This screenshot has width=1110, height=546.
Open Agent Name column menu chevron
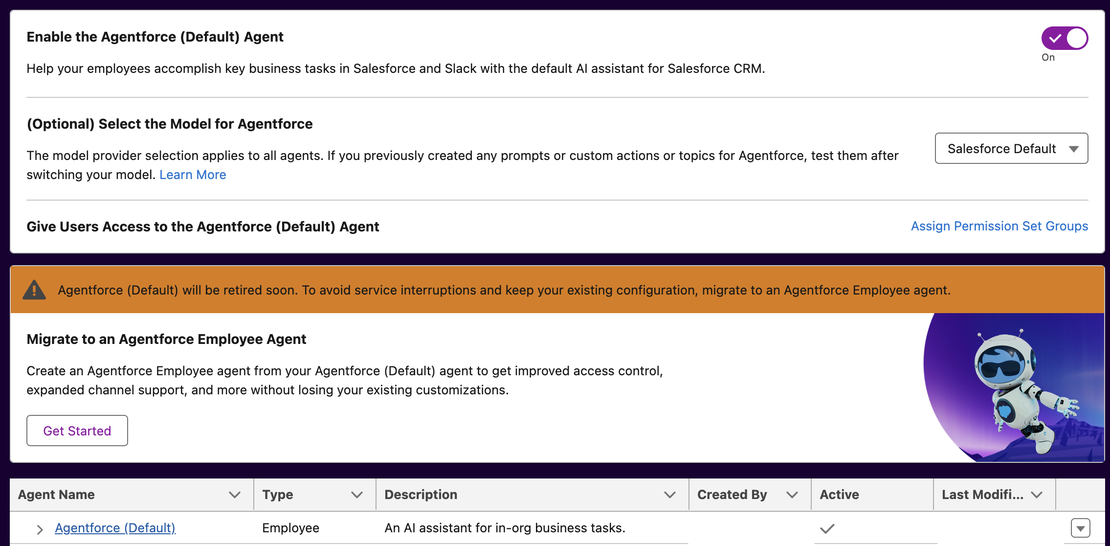pyautogui.click(x=235, y=495)
